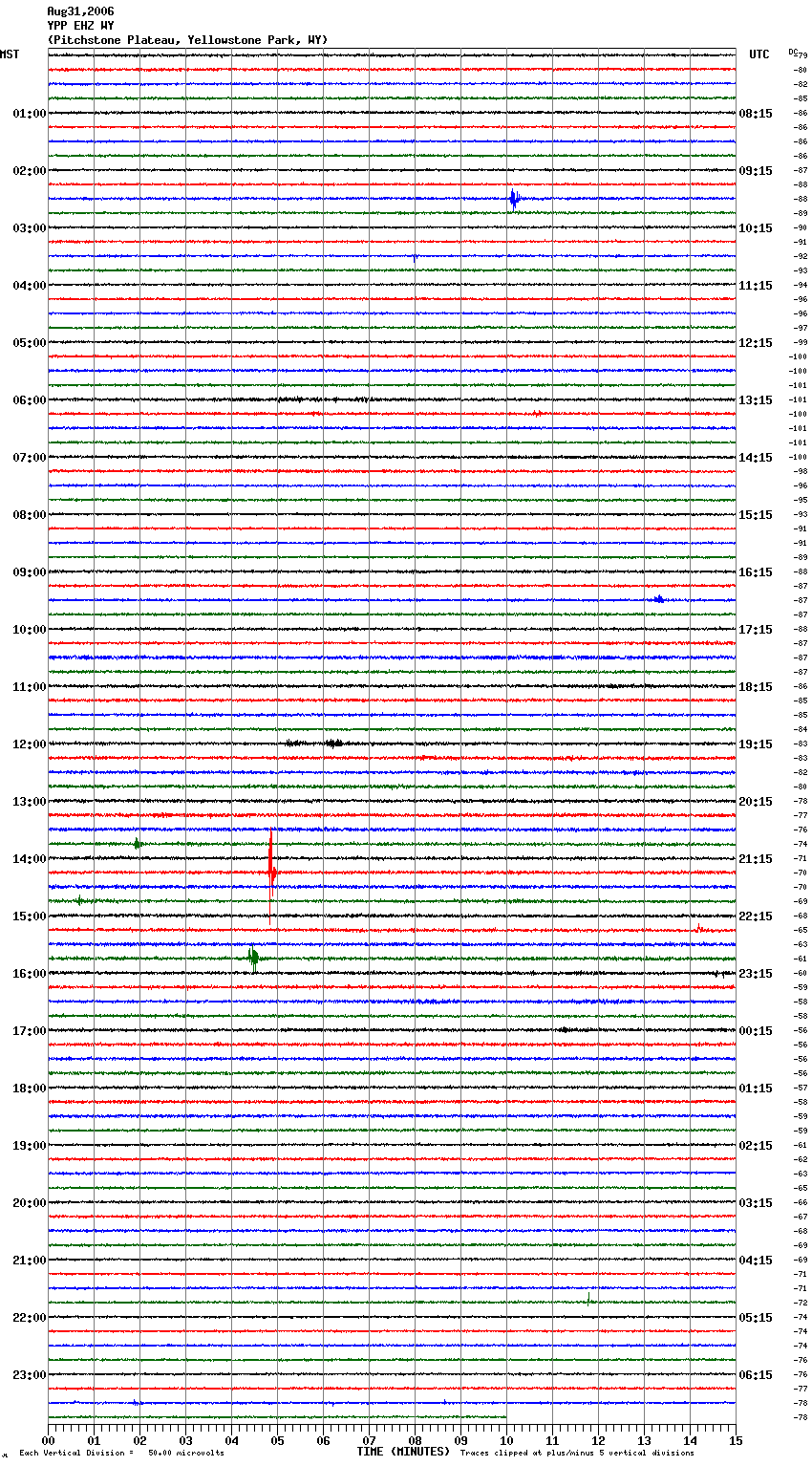Screen dimensions: 812x1466
Task: Click the 00 tick label on the minutes axis
Action: [48, 1440]
